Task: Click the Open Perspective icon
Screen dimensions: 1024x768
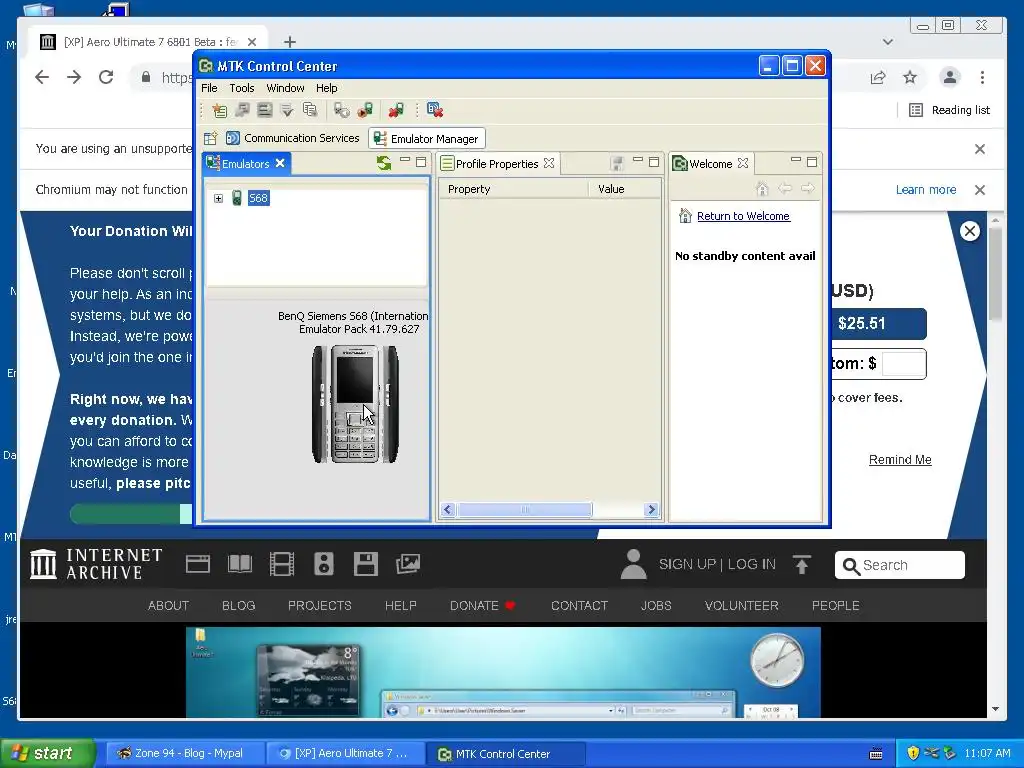Action: tap(210, 138)
